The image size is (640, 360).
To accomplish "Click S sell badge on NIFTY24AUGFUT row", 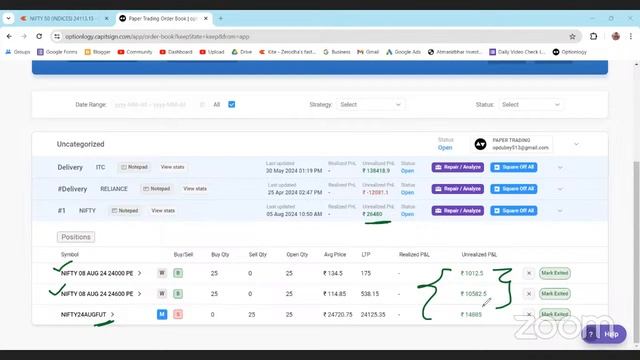I will (178, 314).
